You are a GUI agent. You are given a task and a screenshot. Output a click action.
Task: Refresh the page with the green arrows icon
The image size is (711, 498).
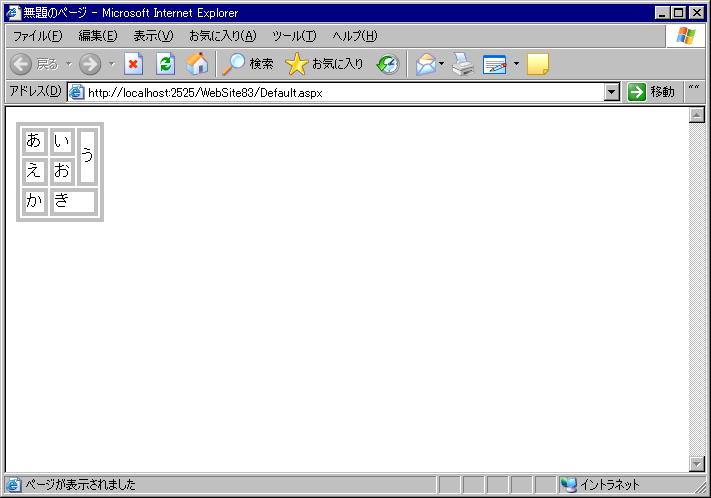pyautogui.click(x=165, y=64)
